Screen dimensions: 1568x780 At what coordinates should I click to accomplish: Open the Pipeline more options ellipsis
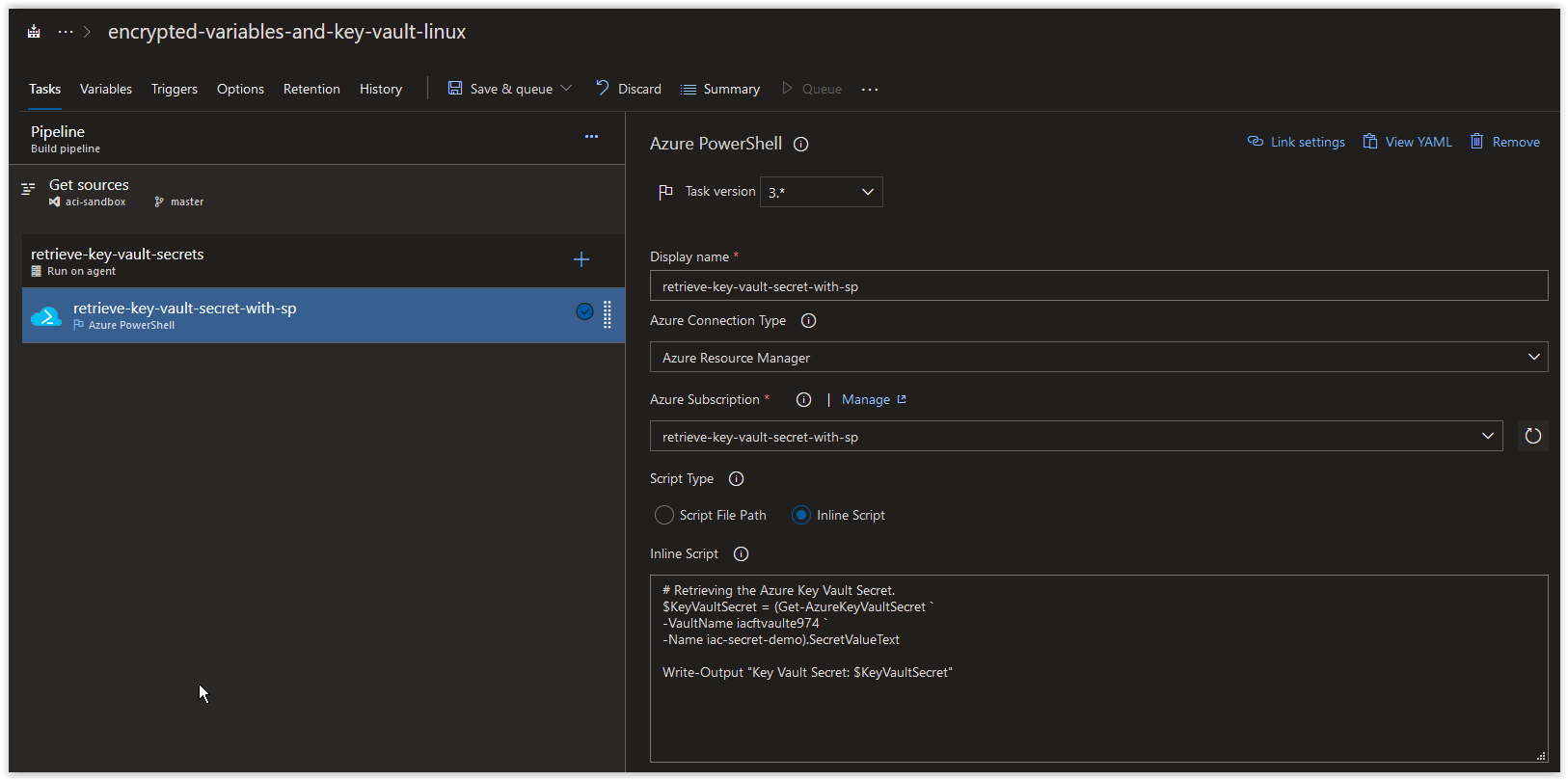point(591,137)
